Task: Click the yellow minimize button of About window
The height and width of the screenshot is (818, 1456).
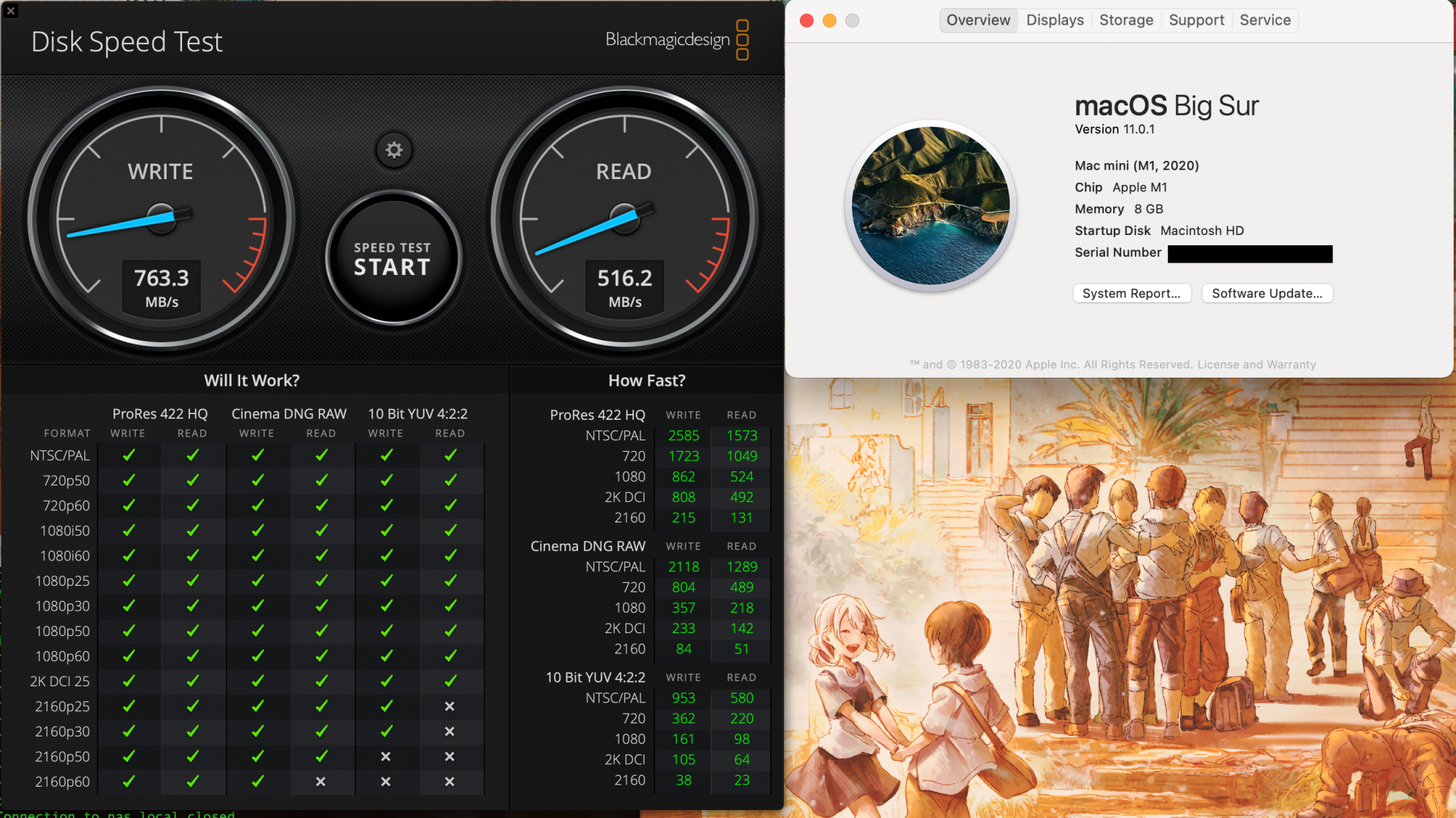Action: 829,20
